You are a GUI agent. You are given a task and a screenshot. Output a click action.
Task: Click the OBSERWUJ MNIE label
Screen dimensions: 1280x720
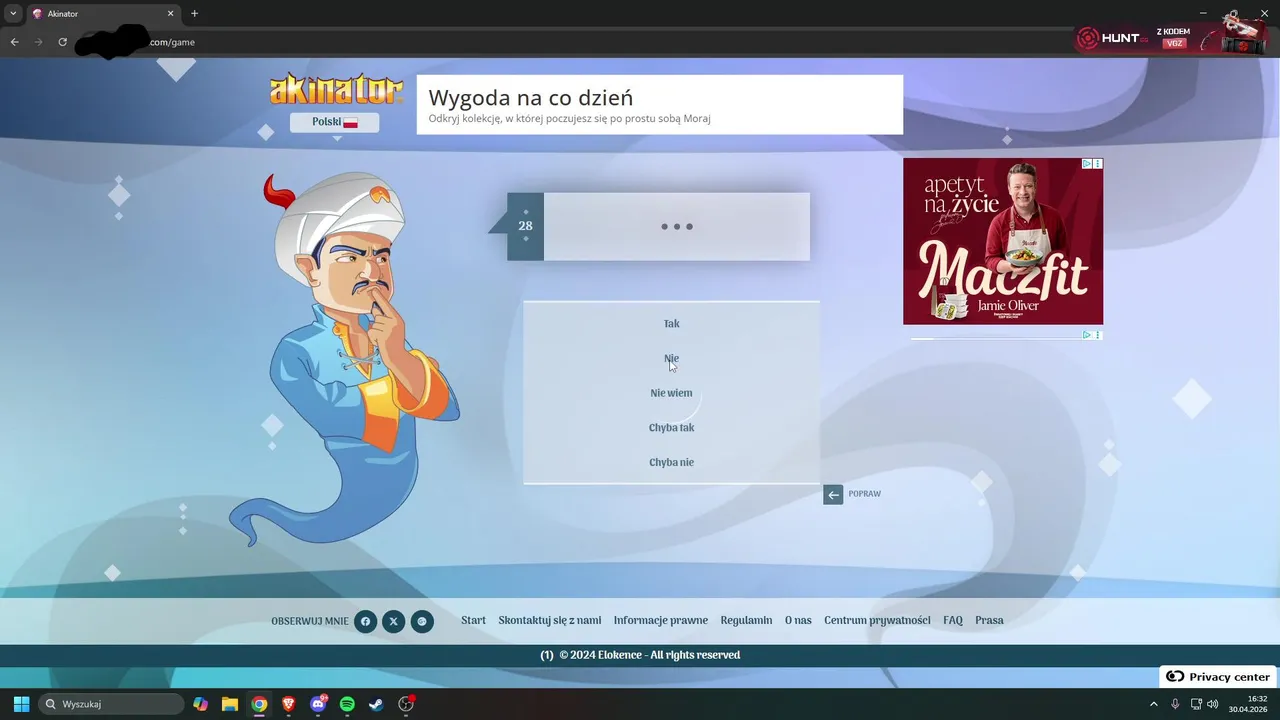(310, 621)
